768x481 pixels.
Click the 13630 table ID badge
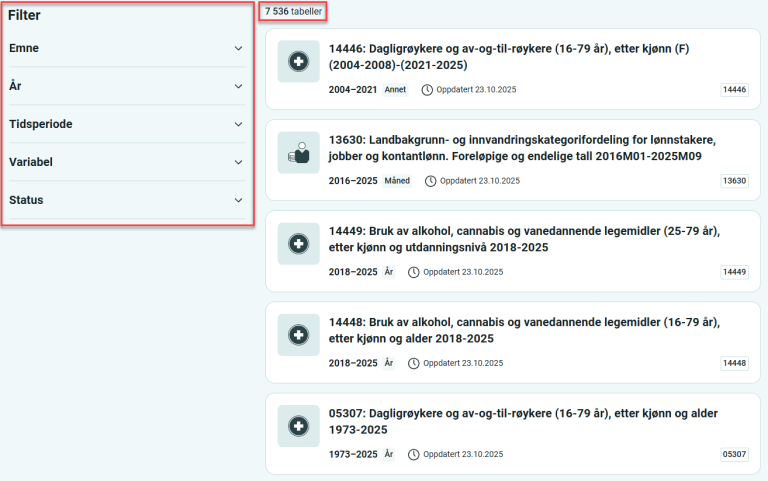pyautogui.click(x=734, y=181)
